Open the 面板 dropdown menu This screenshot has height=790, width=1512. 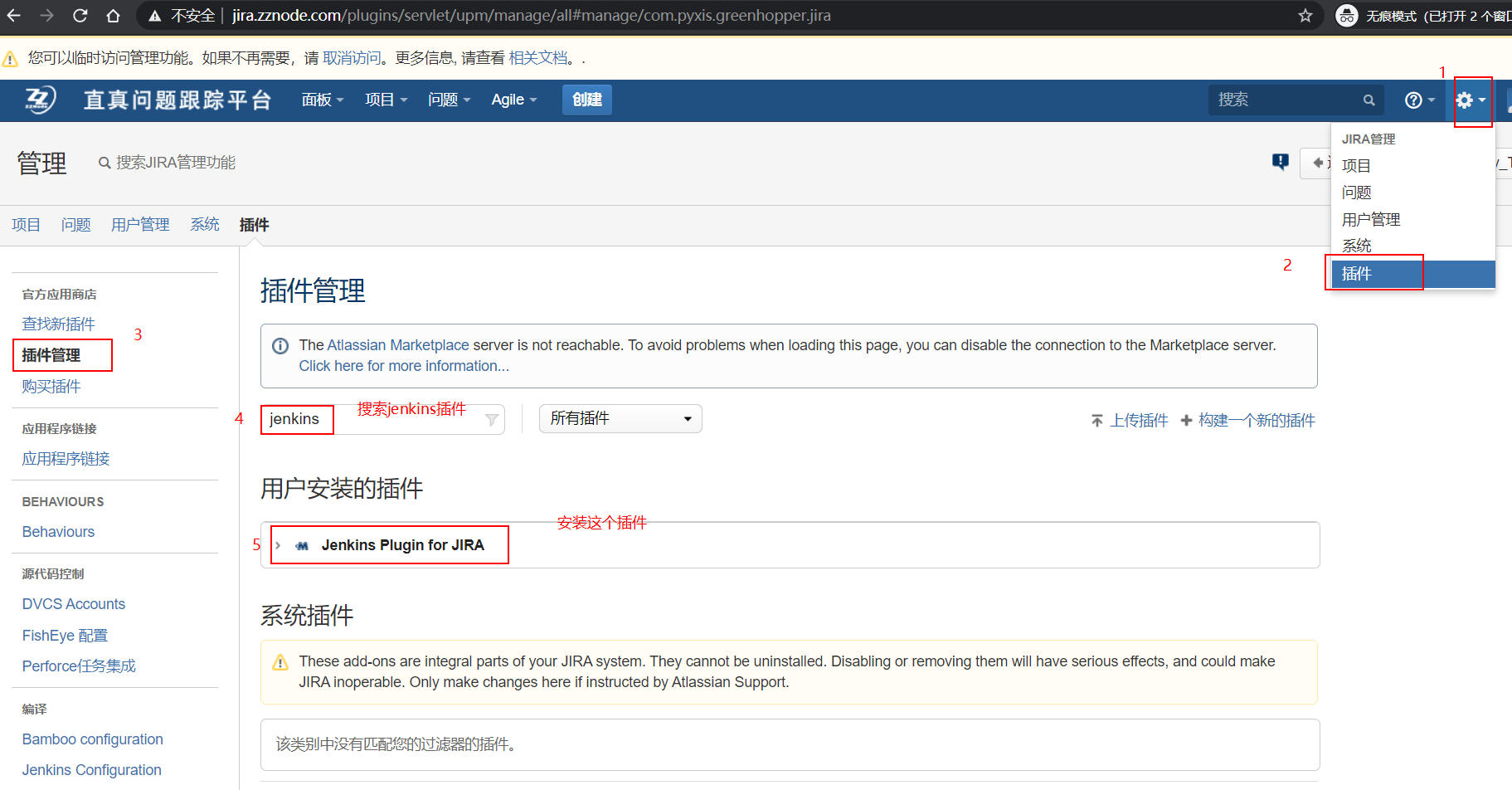[322, 100]
